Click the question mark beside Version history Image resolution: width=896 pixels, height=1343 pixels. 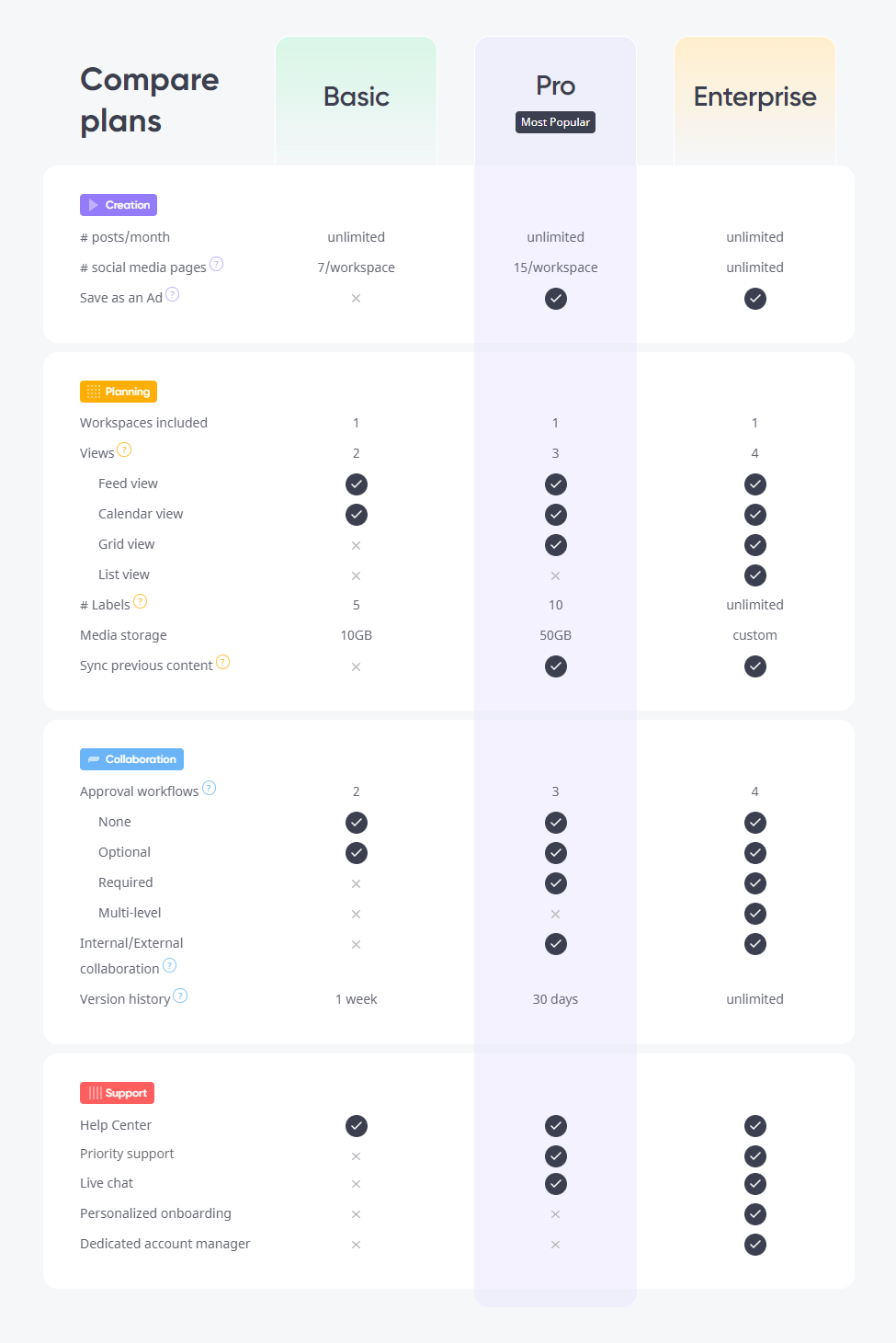pos(181,996)
